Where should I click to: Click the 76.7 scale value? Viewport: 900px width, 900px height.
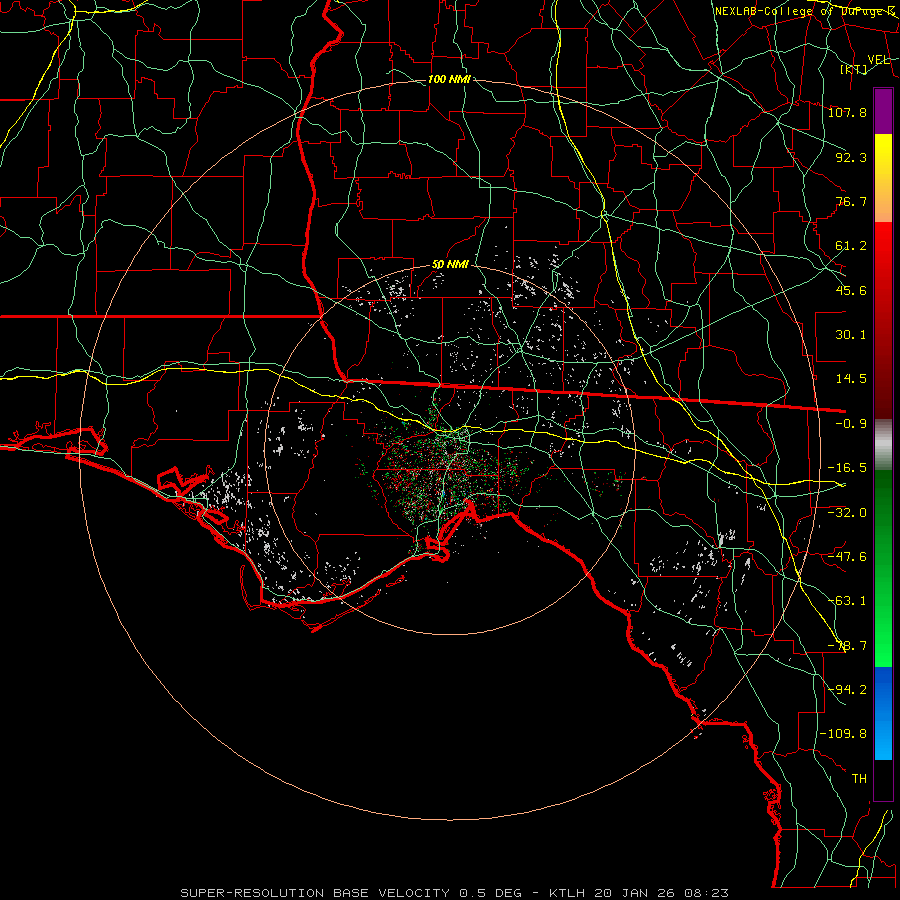coord(851,201)
